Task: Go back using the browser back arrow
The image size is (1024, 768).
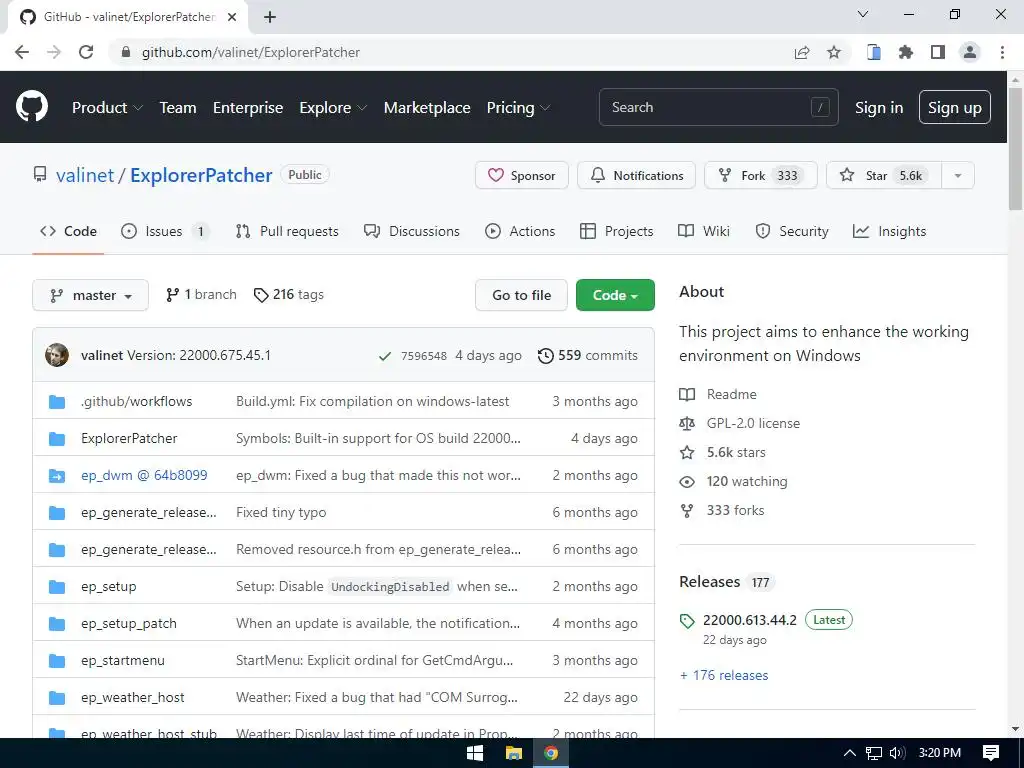Action: click(22, 52)
